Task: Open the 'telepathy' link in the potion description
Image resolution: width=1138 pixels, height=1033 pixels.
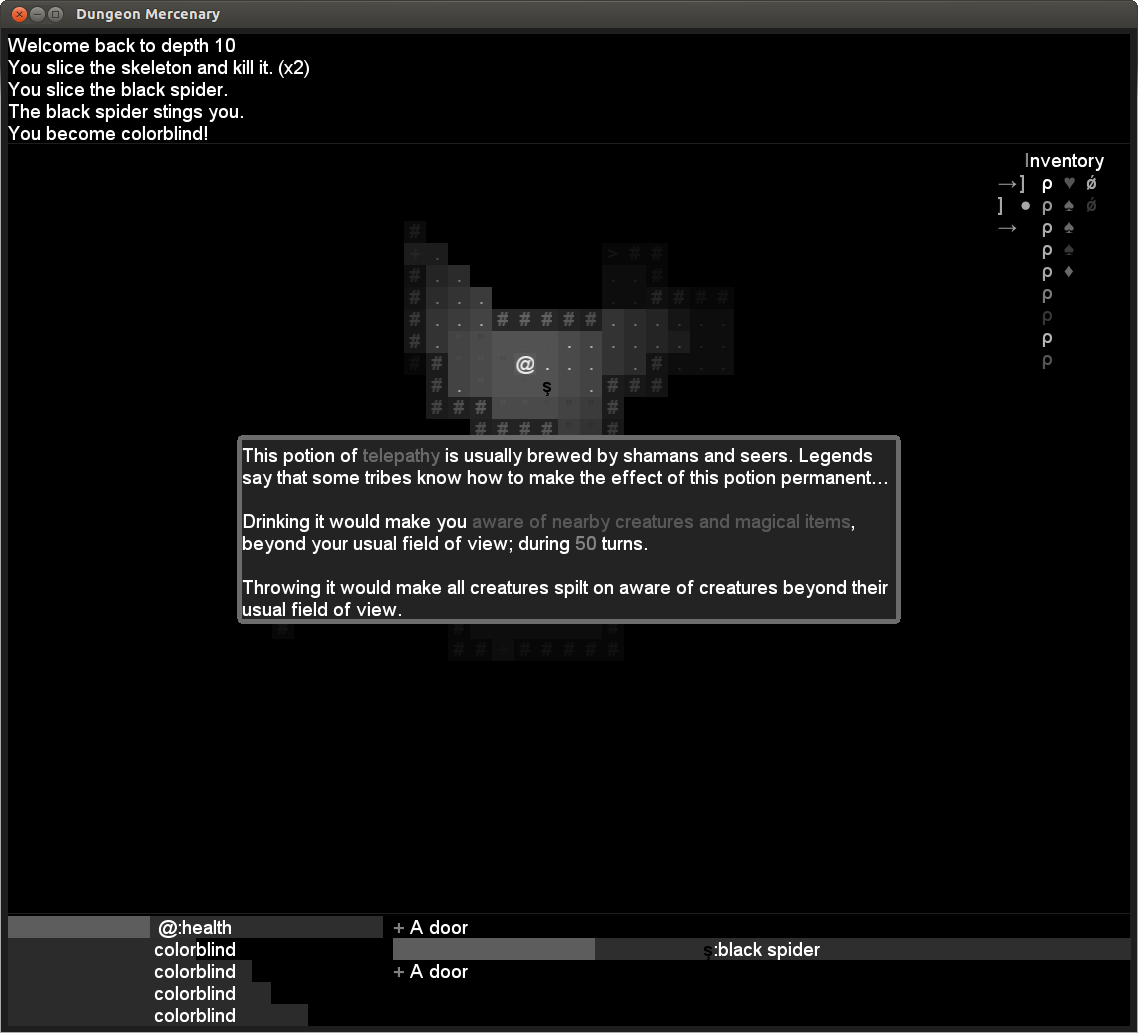Action: pyautogui.click(x=401, y=456)
